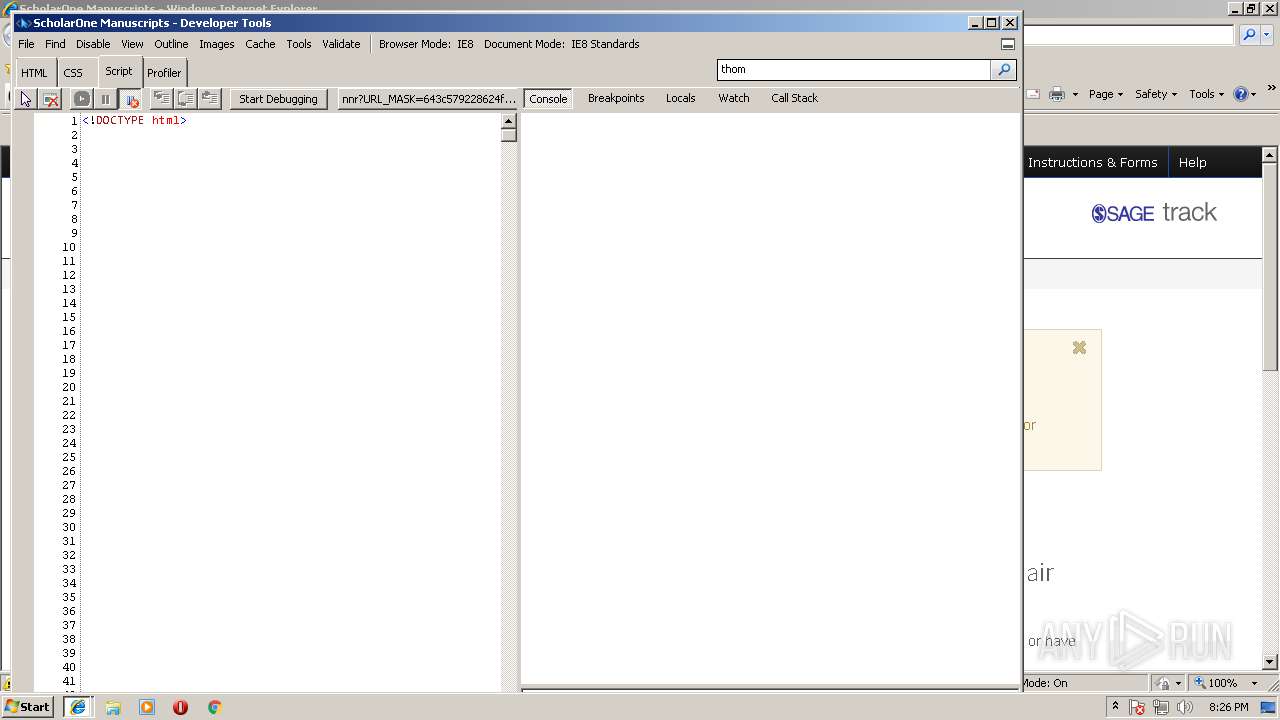Switch to the Call Stack pane

pyautogui.click(x=794, y=98)
